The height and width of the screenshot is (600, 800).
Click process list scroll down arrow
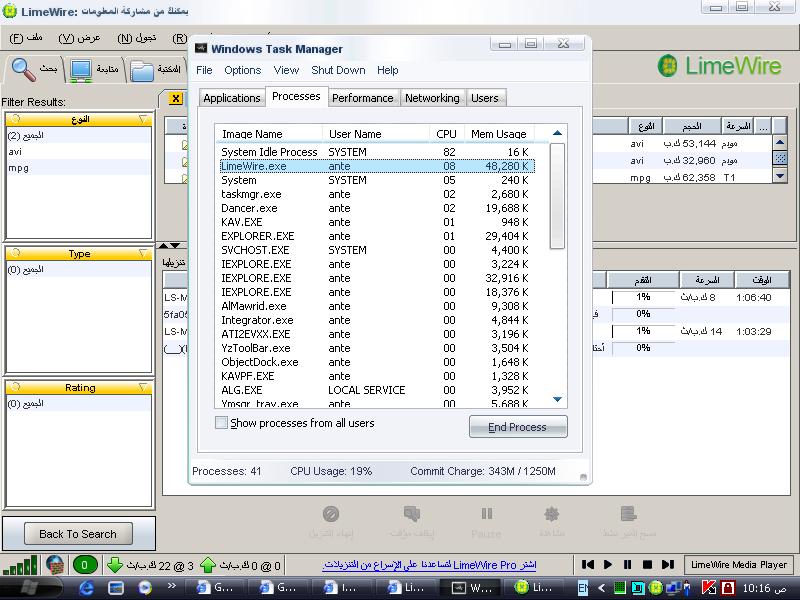(558, 399)
